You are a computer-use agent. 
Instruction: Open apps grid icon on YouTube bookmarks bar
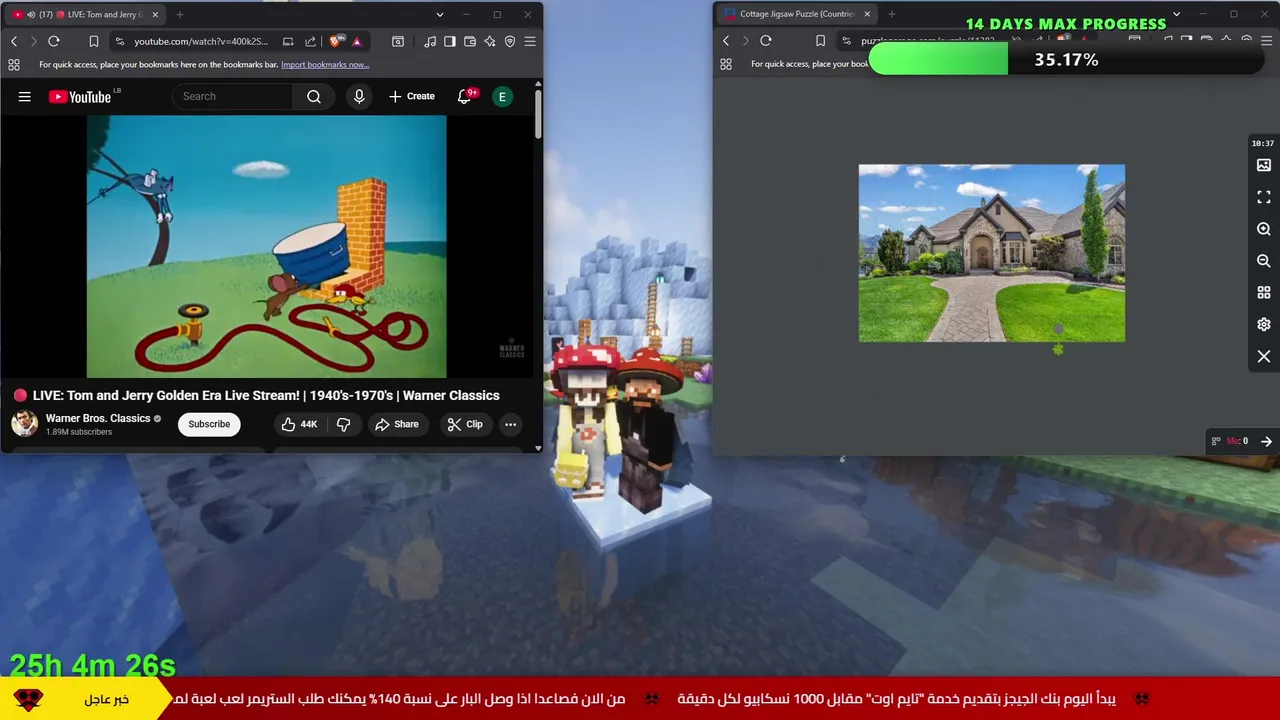pyautogui.click(x=14, y=64)
